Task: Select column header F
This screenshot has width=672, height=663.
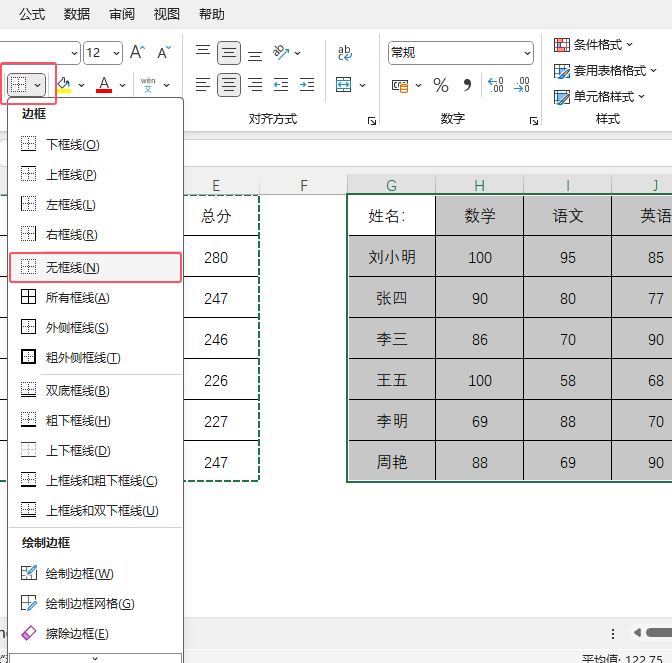Action: [303, 185]
